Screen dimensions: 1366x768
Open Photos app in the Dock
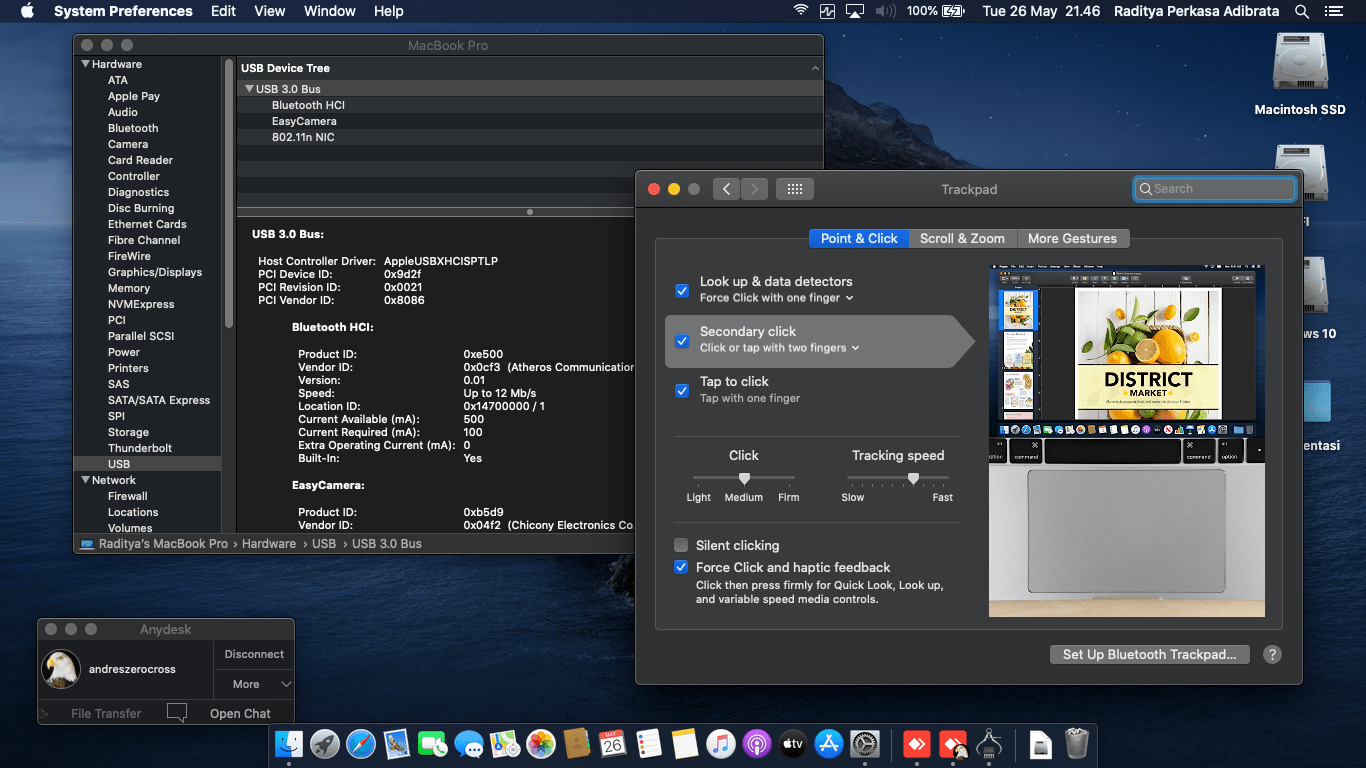(x=541, y=744)
